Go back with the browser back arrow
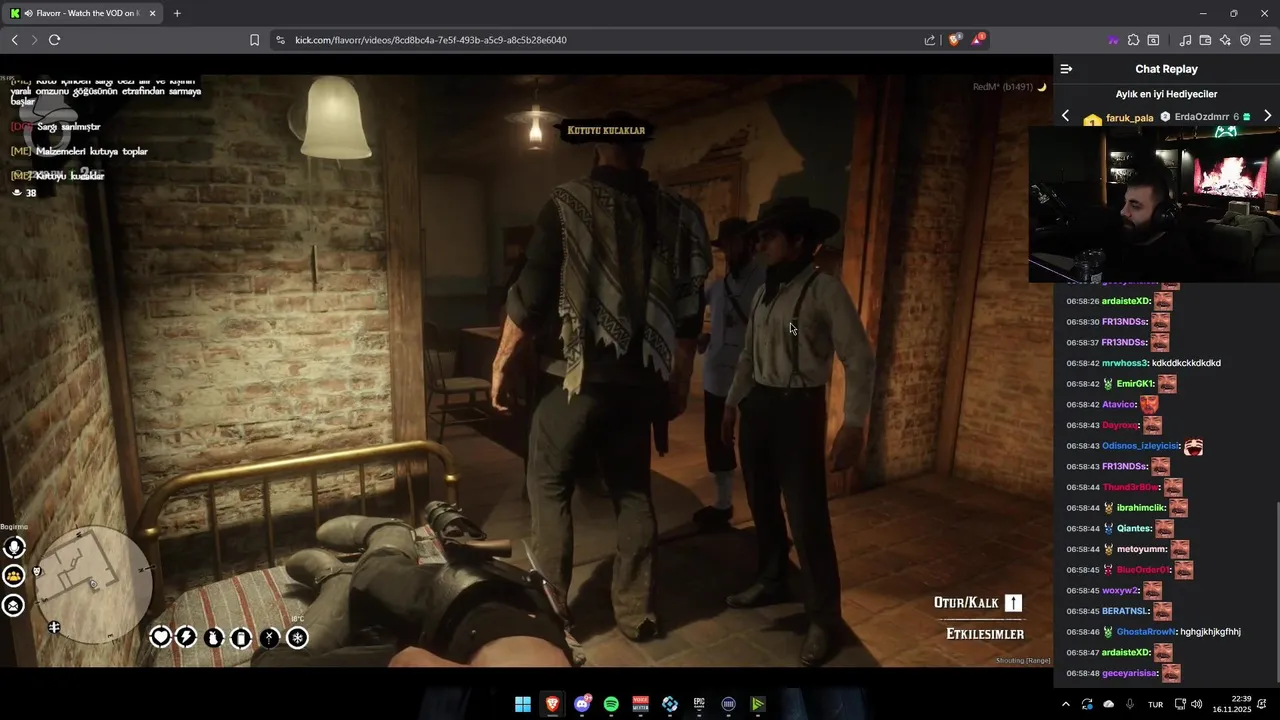 coord(15,40)
